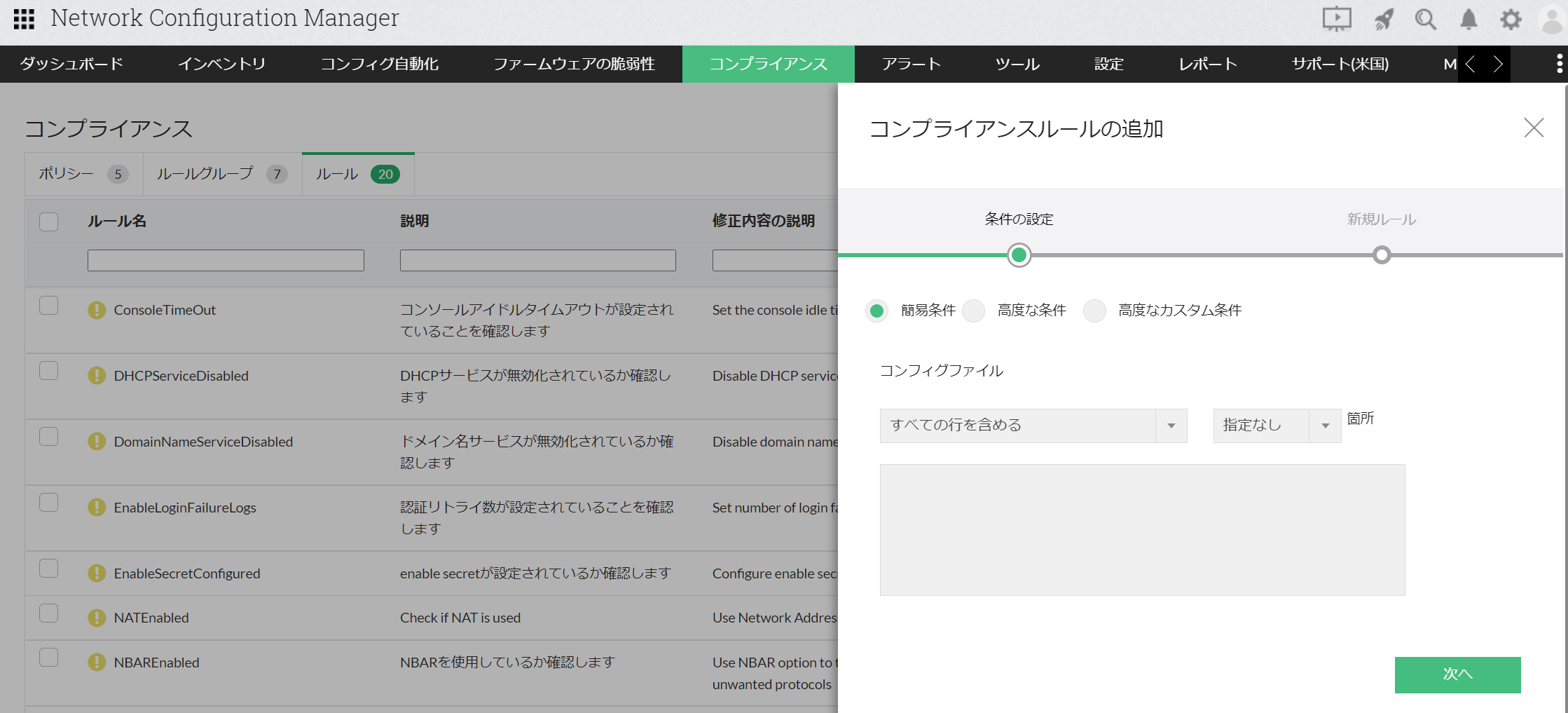Viewport: 1568px width, 713px height.
Task: Select the 高度な条件 radio button
Action: click(x=974, y=311)
